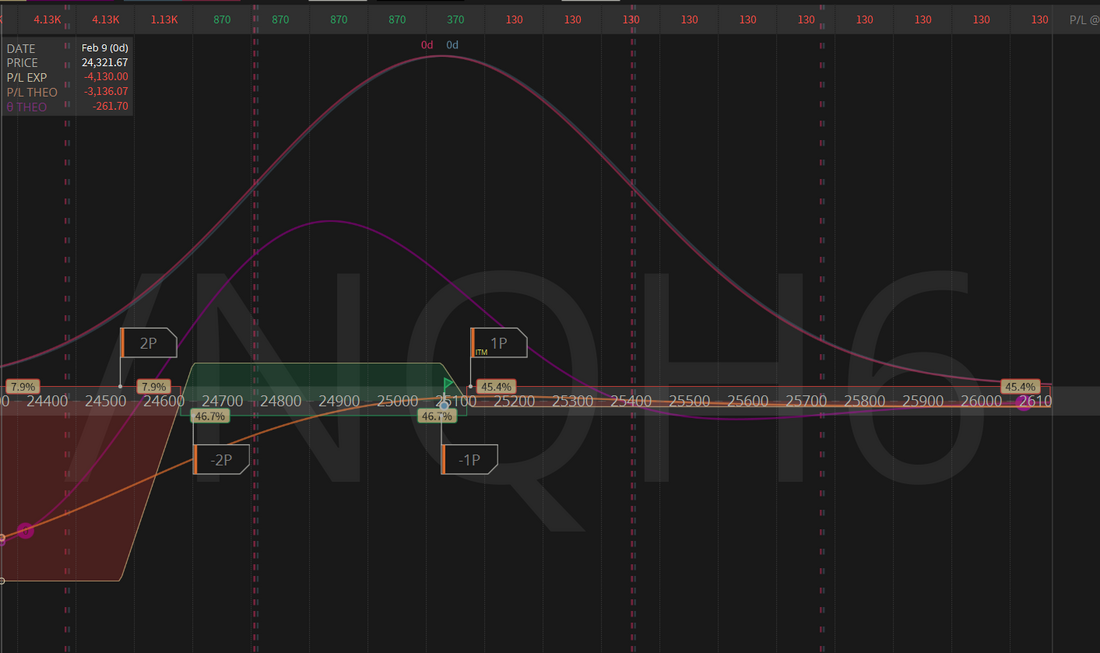1100x653 pixels.
Task: Click the green current price flag marker
Action: pyautogui.click(x=448, y=384)
